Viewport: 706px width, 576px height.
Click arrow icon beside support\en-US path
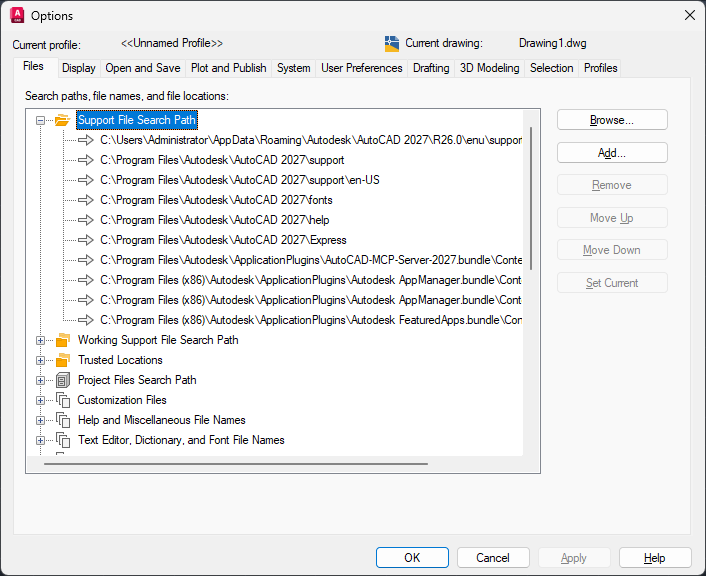86,180
